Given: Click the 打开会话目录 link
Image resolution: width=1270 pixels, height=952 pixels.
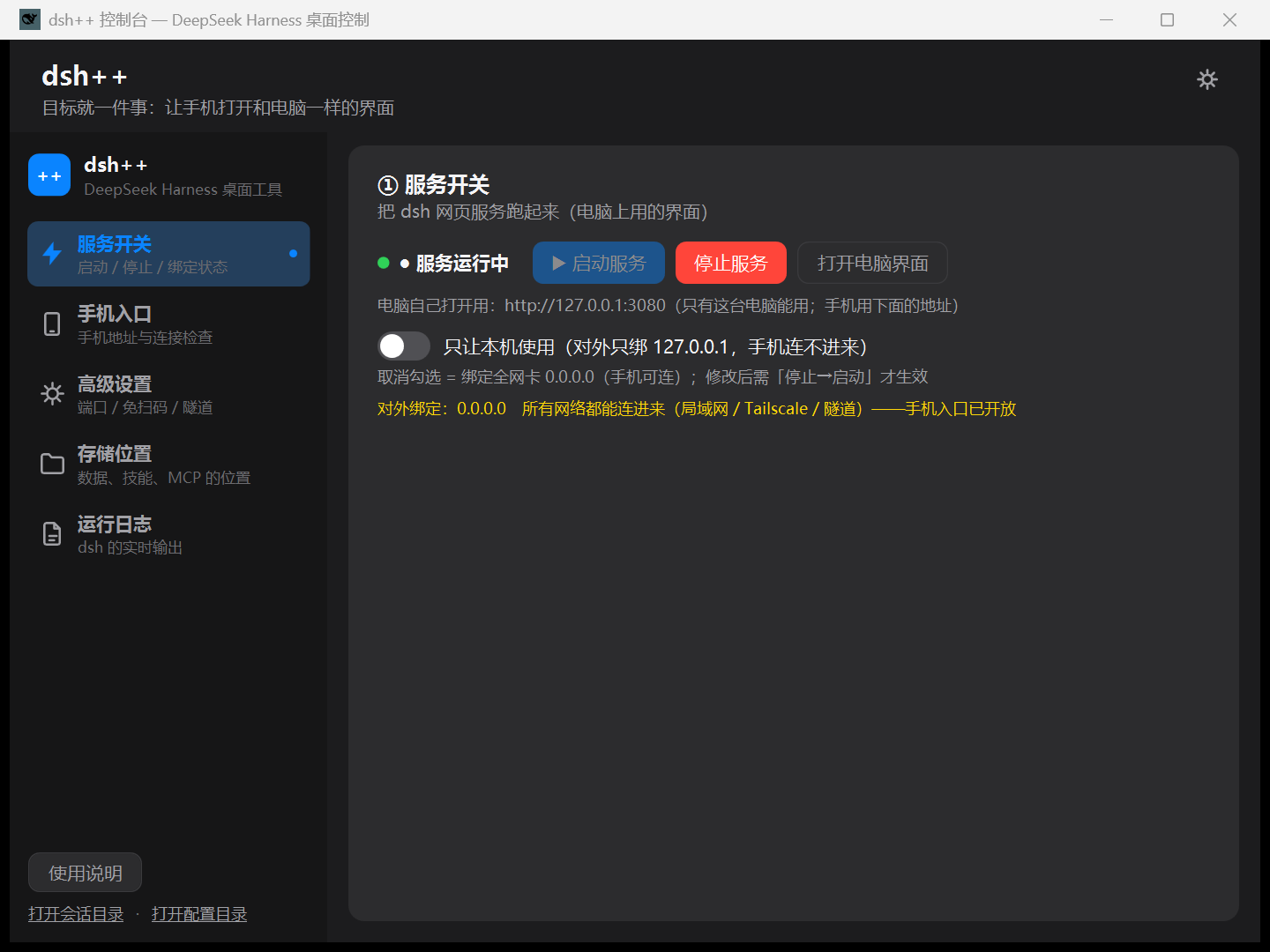Looking at the screenshot, I should pos(76,914).
